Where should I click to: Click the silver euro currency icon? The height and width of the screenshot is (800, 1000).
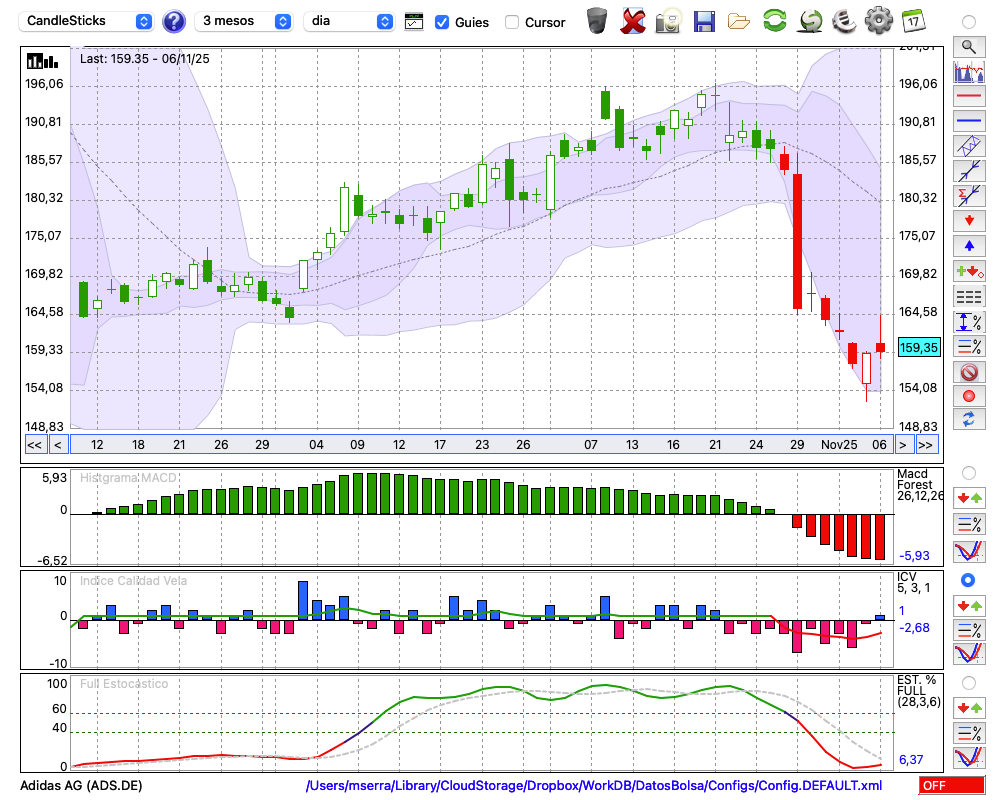[x=844, y=21]
